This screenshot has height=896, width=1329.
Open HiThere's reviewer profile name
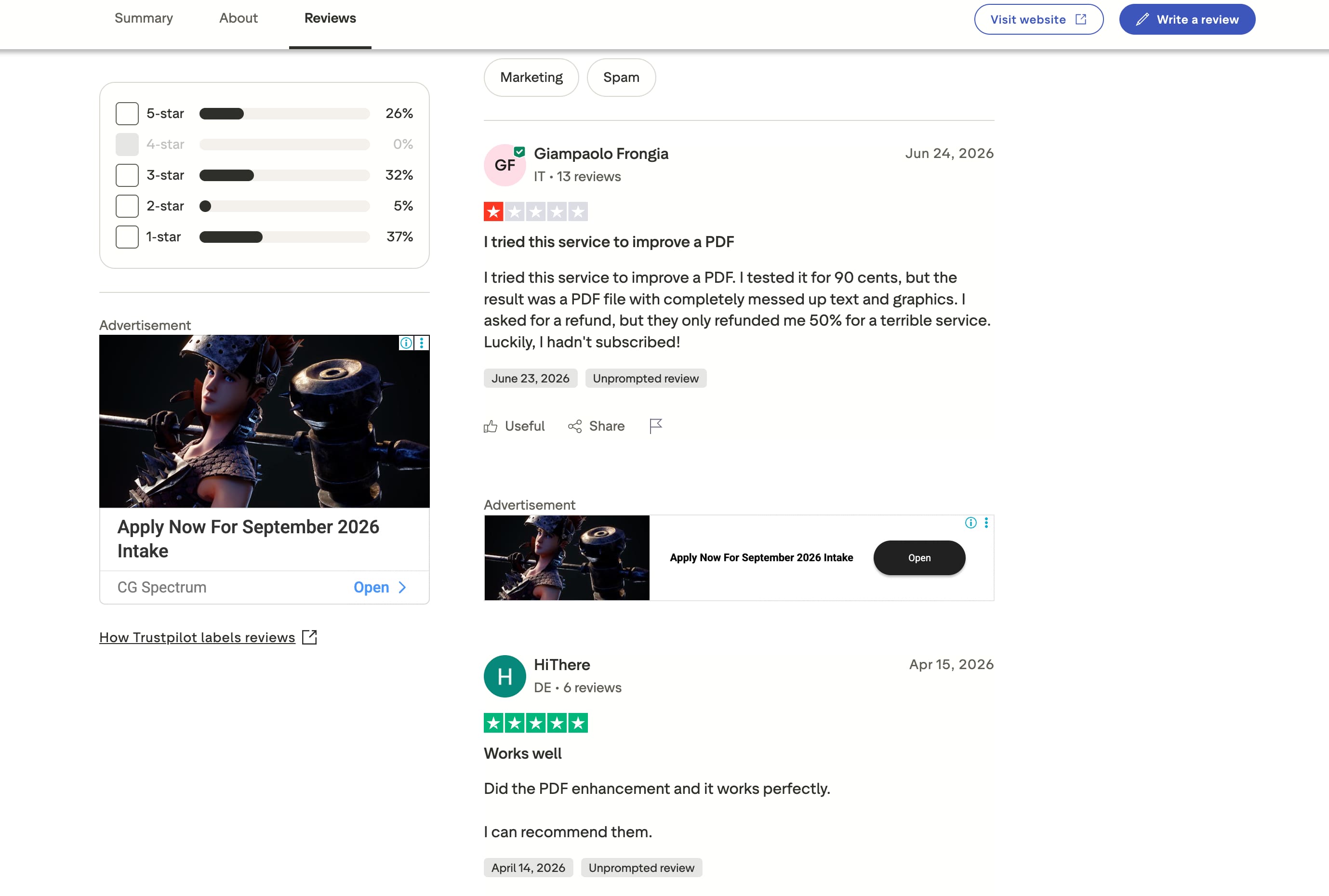[x=562, y=665]
